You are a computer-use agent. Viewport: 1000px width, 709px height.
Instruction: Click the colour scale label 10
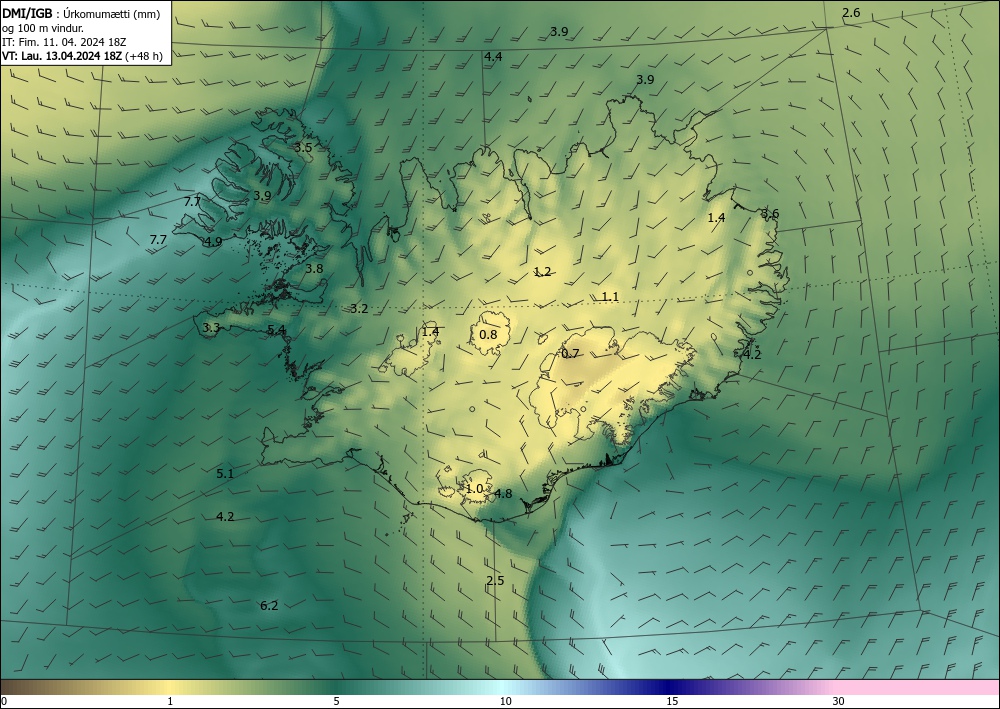[x=505, y=701]
